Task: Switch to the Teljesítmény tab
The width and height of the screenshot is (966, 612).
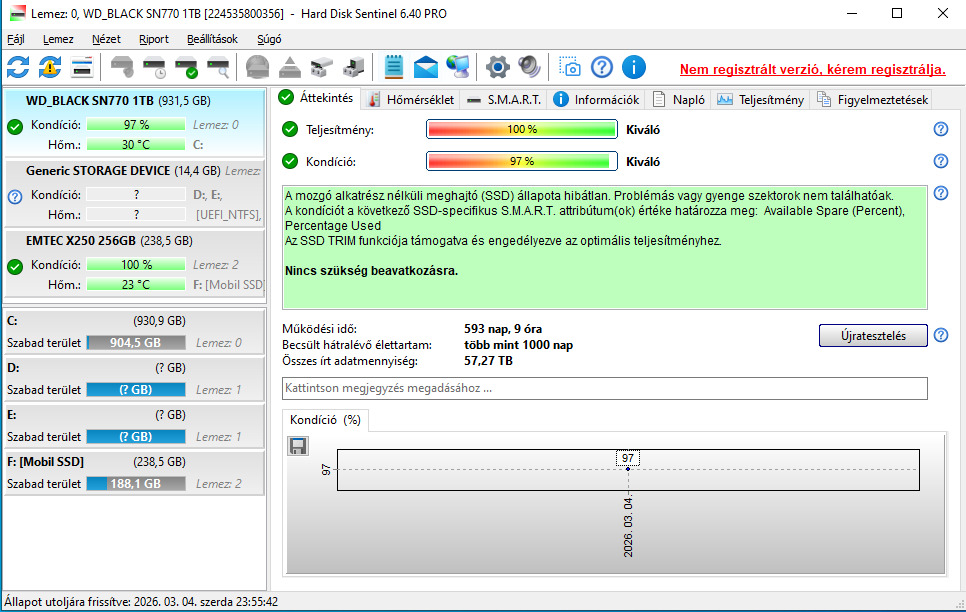Action: [760, 99]
